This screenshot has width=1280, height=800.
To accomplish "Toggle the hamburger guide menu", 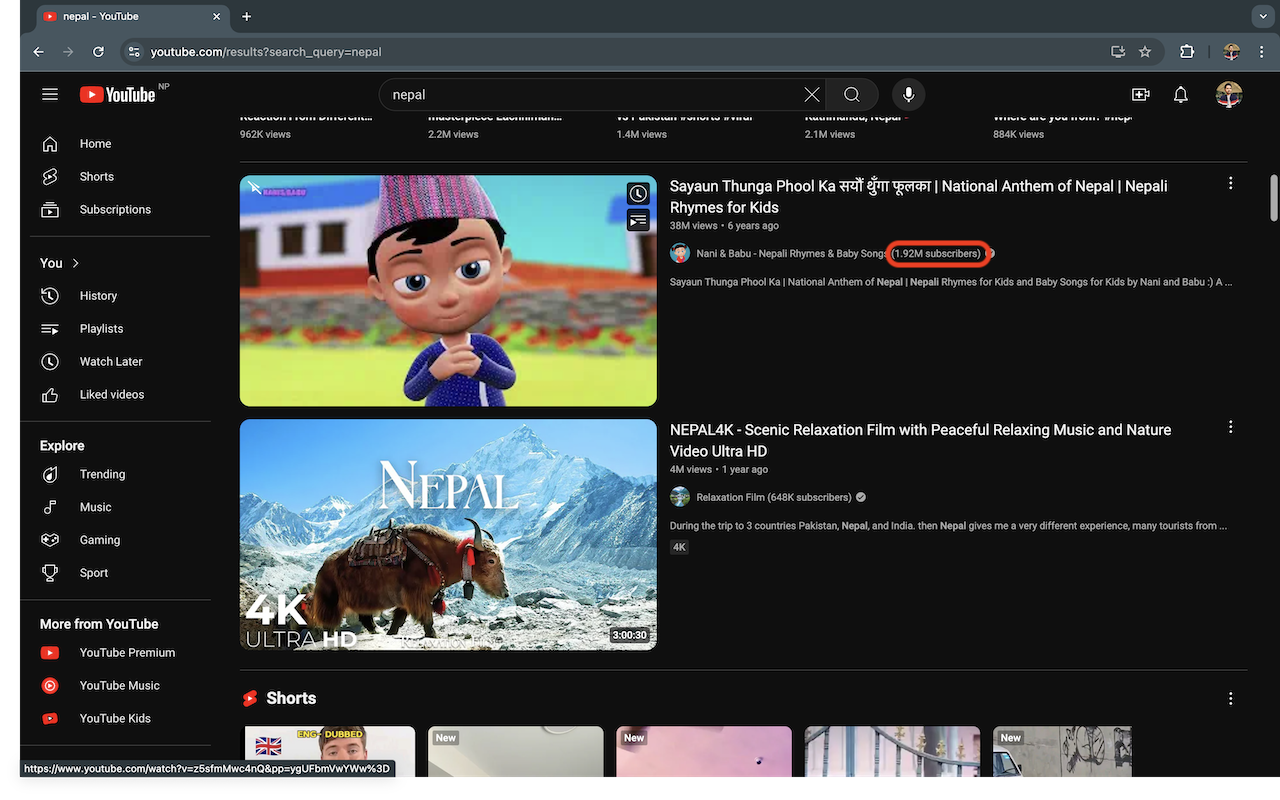I will click(x=50, y=94).
